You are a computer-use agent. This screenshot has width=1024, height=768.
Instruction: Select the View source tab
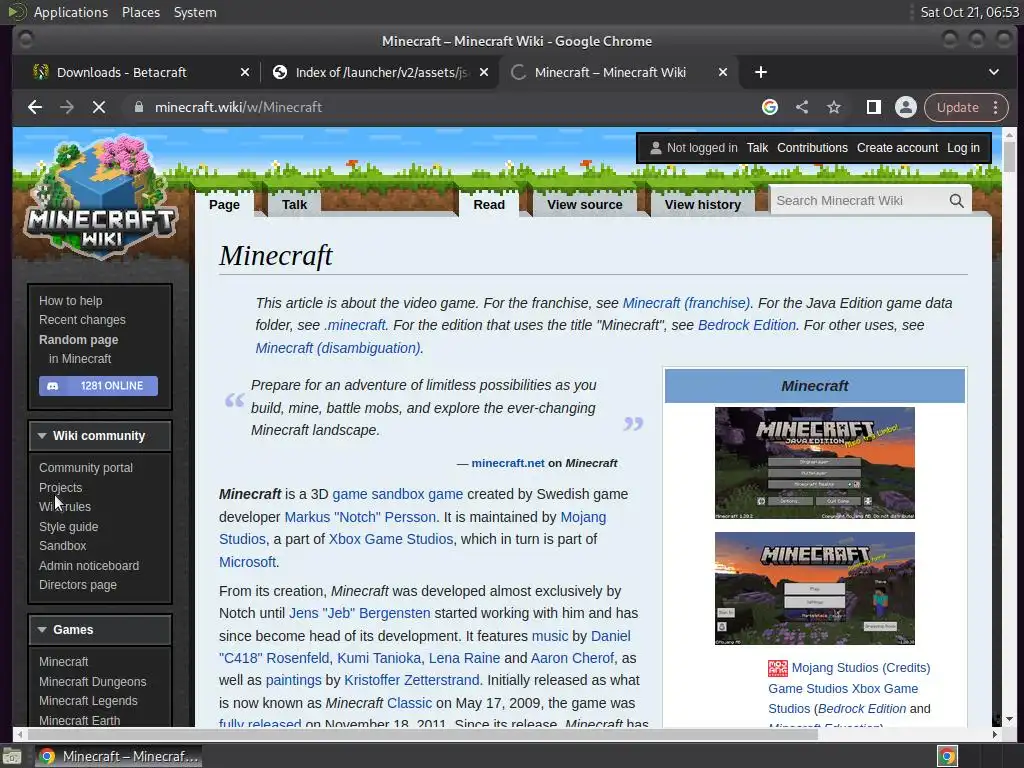click(x=584, y=204)
